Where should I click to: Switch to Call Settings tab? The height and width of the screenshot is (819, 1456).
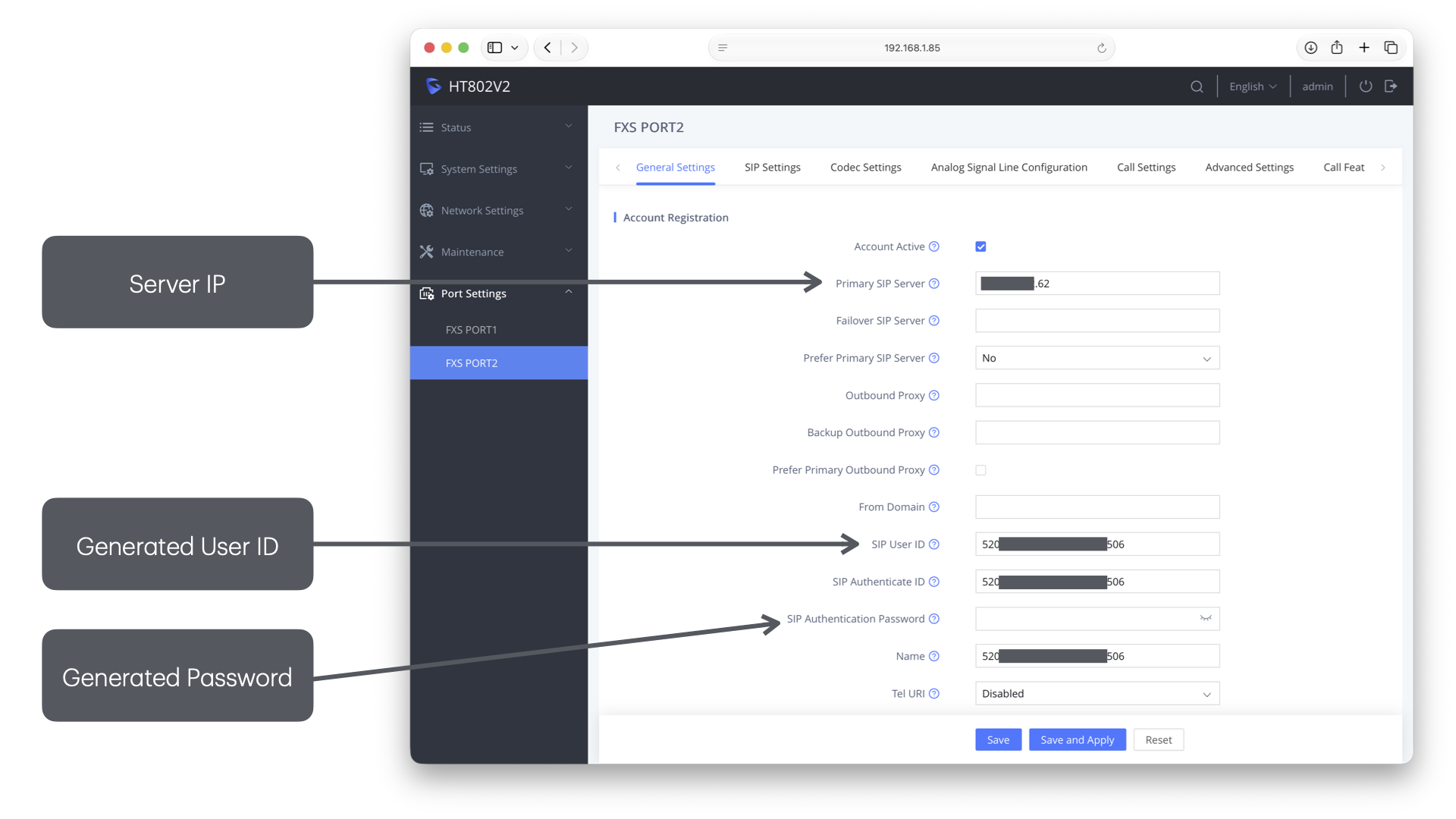[x=1146, y=168]
